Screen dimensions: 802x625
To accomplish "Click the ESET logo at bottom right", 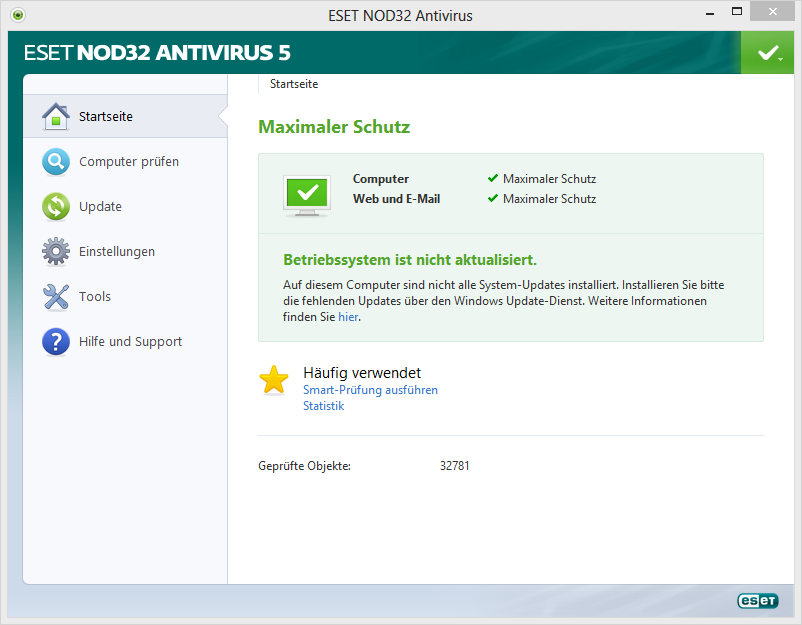I will (x=757, y=601).
